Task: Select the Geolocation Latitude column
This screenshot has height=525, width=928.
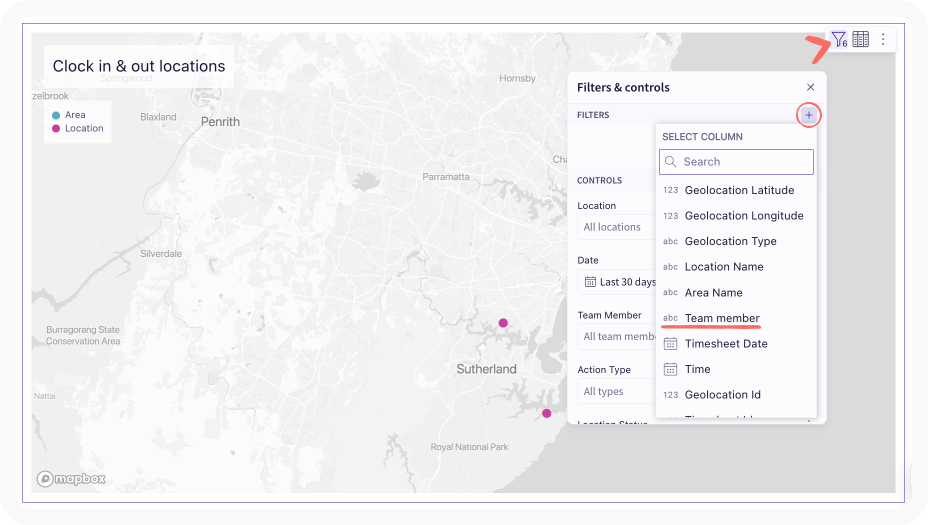Action: tap(736, 190)
